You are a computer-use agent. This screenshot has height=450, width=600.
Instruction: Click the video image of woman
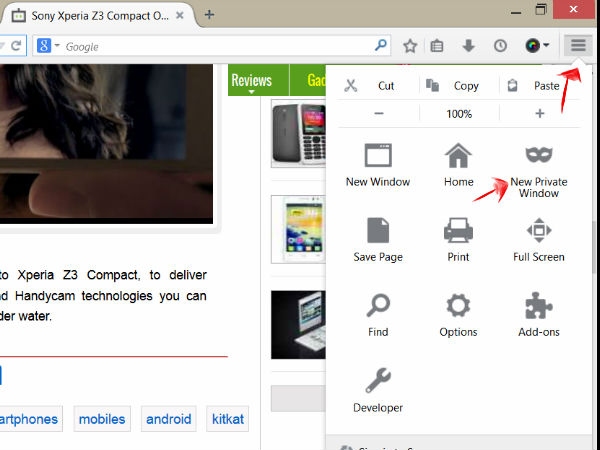coord(106,144)
